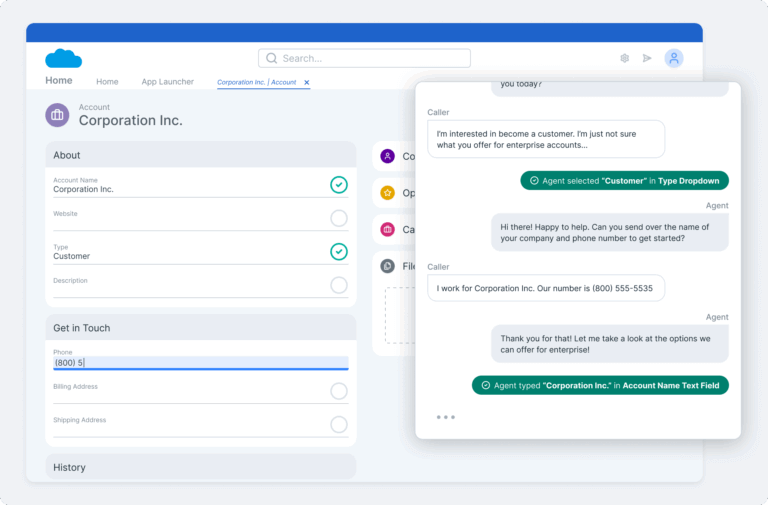This screenshot has width=768, height=505.
Task: Open the user profile avatar
Action: [x=674, y=58]
